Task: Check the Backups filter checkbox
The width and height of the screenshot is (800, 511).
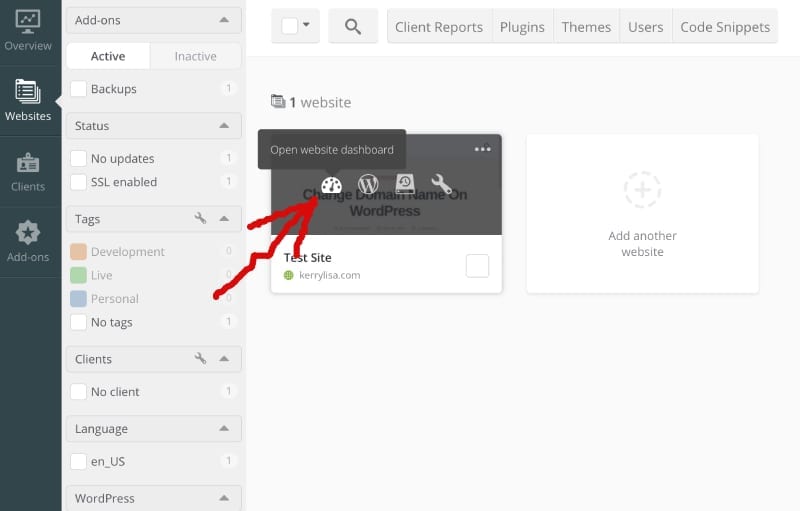Action: point(79,89)
